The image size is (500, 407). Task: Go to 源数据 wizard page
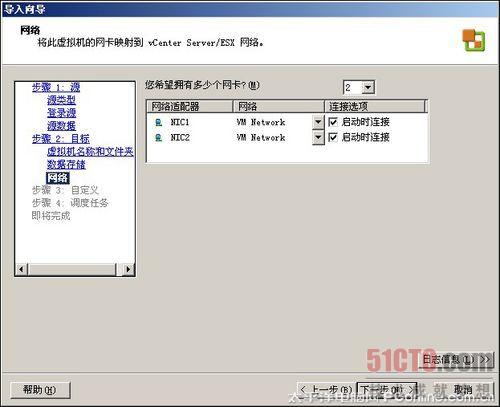tap(61, 126)
